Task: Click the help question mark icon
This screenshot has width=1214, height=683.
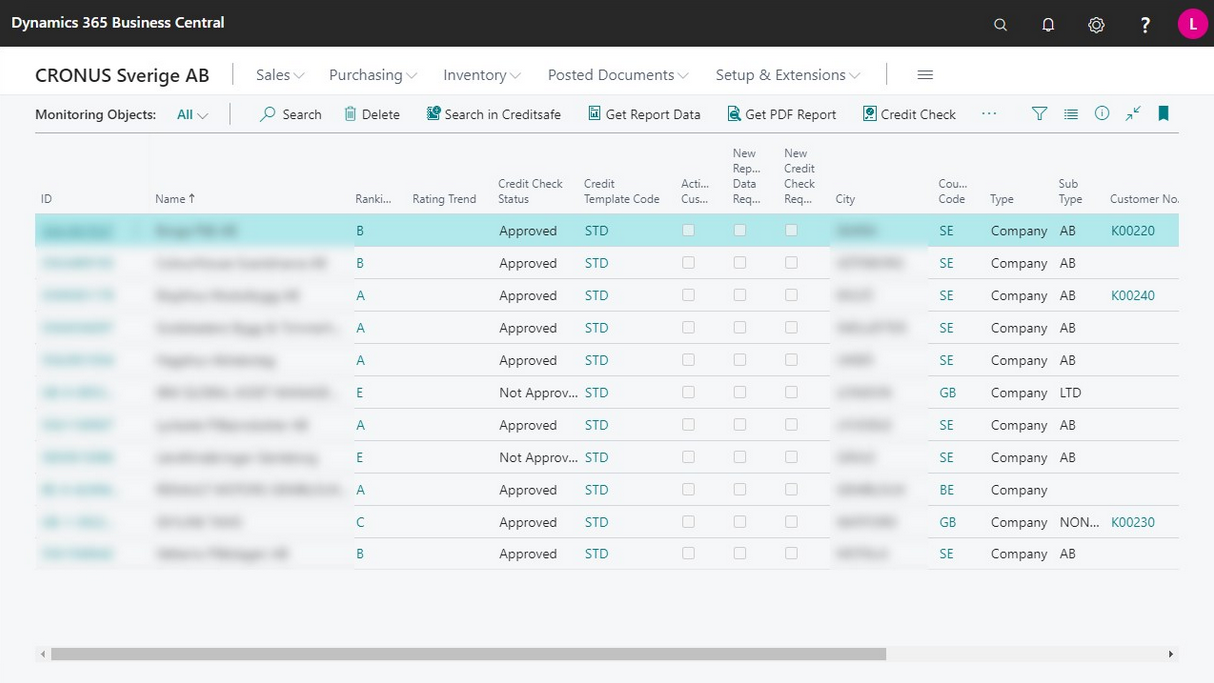Action: tap(1145, 24)
